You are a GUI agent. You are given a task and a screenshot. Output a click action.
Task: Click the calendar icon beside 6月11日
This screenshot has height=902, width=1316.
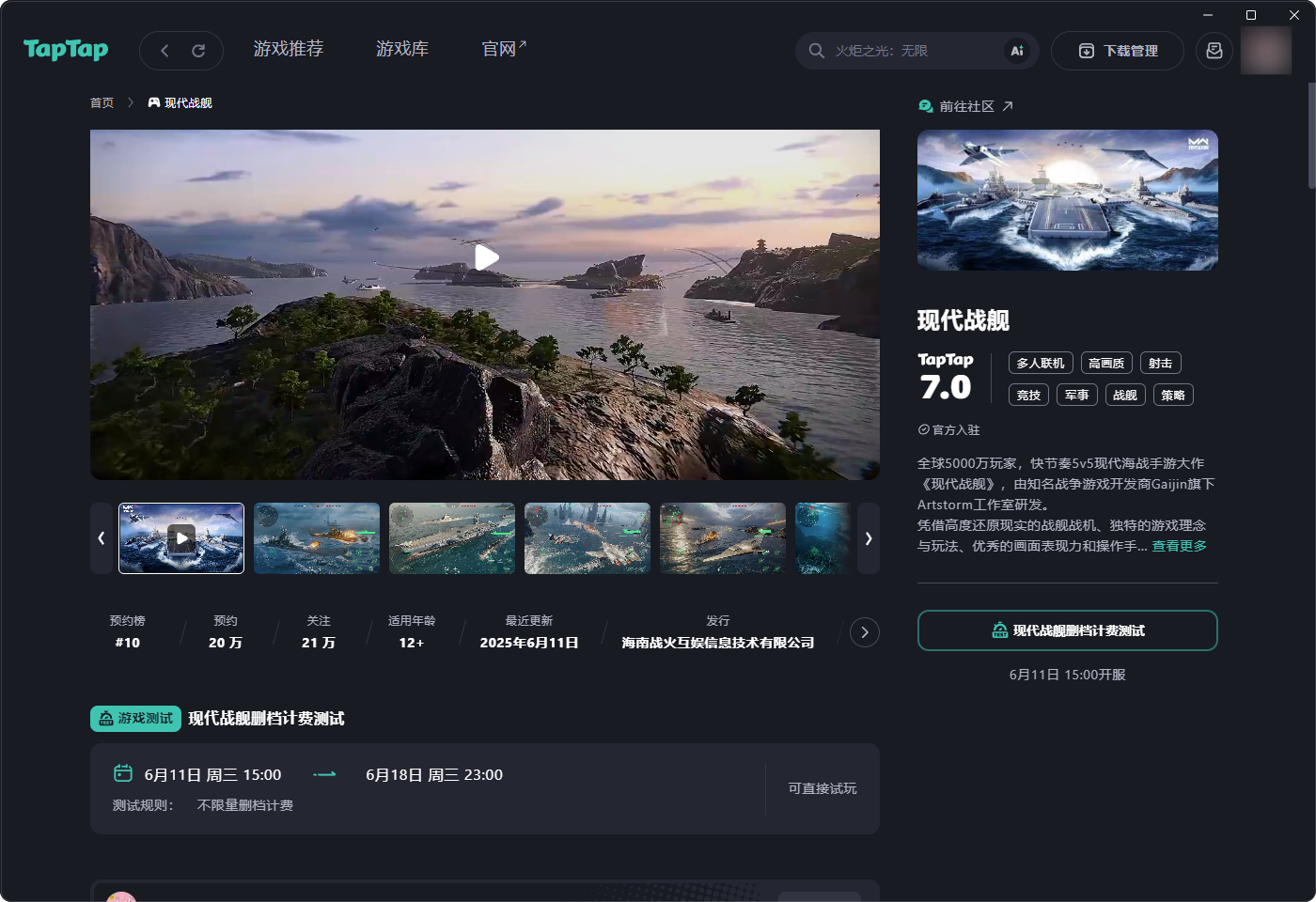[123, 773]
